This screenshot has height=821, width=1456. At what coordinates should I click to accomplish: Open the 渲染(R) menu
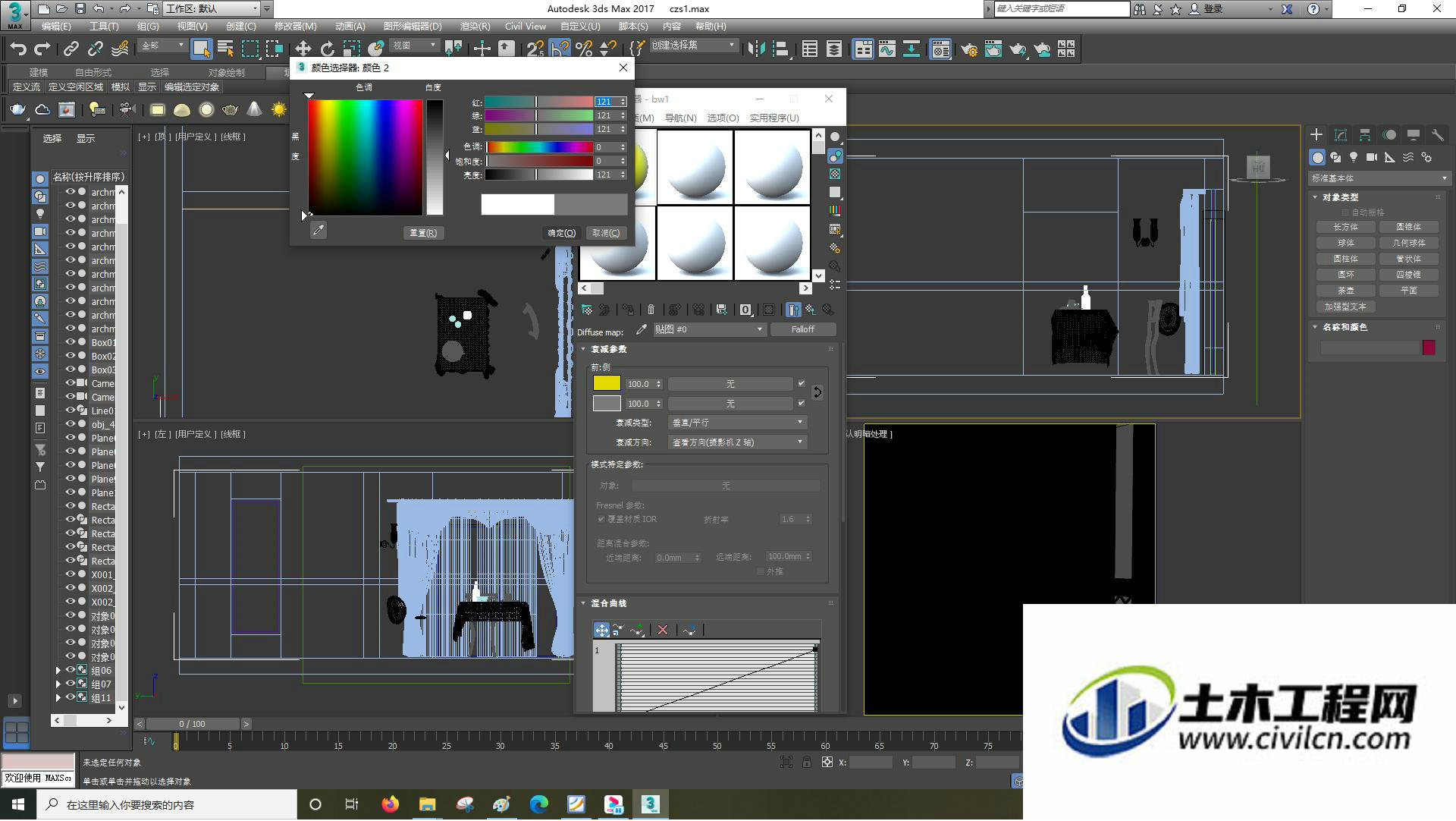click(x=475, y=27)
